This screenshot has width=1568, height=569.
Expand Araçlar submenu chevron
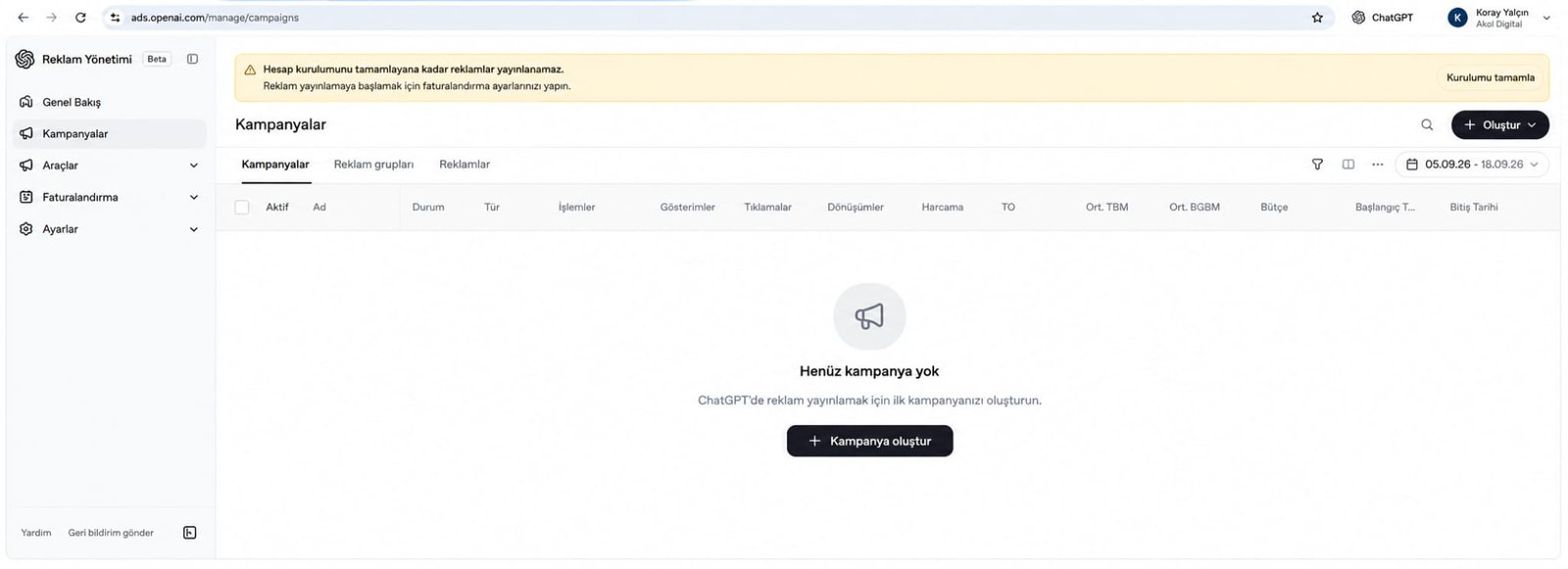coord(193,166)
